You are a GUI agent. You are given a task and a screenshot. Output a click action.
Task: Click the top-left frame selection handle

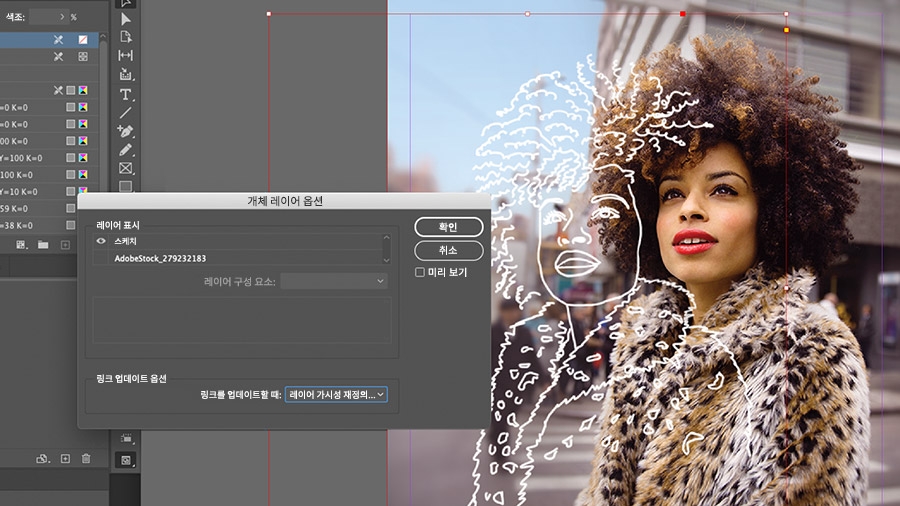269,14
